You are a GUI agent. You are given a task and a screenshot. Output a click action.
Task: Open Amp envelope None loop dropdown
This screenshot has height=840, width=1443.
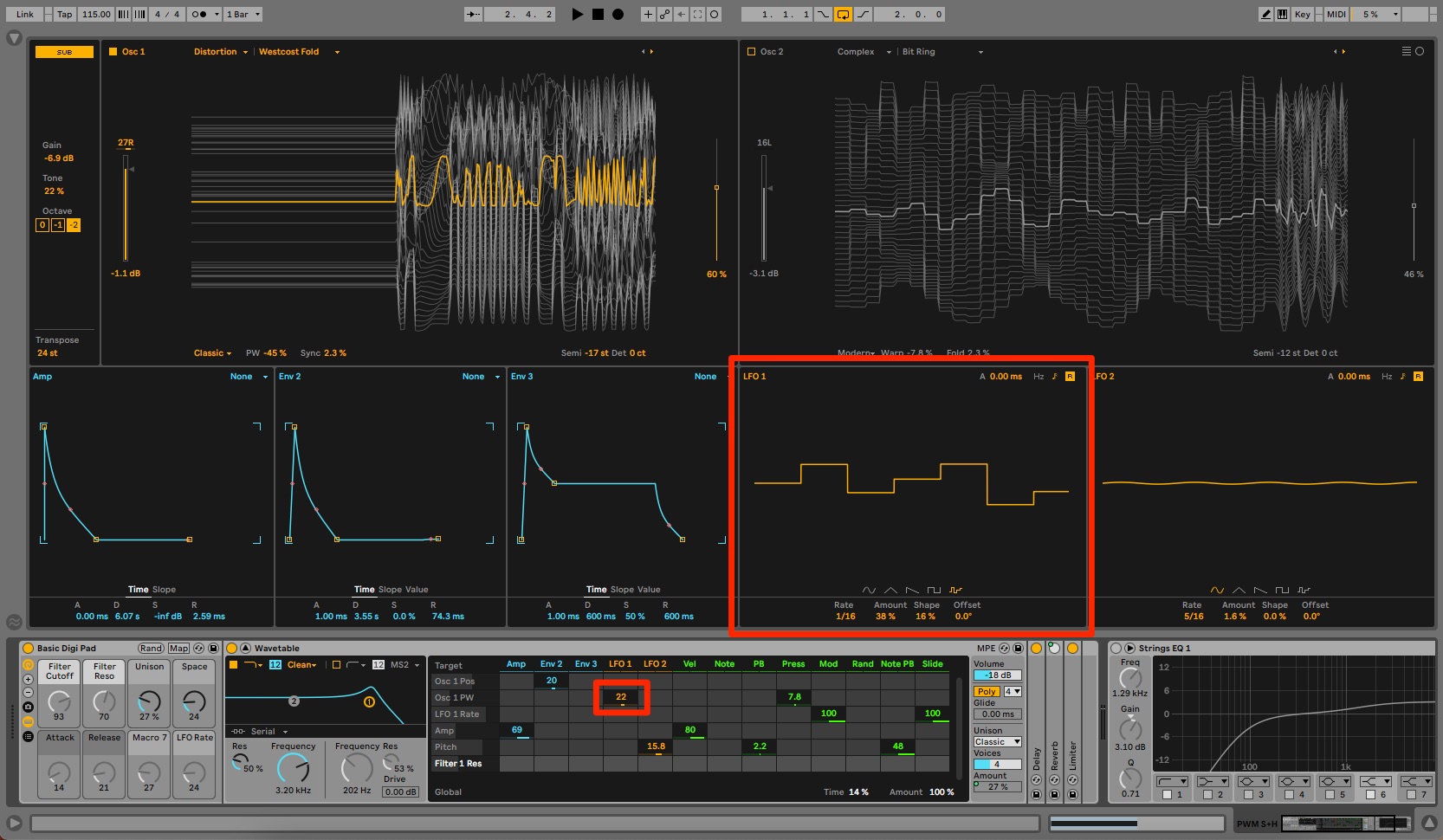point(249,377)
